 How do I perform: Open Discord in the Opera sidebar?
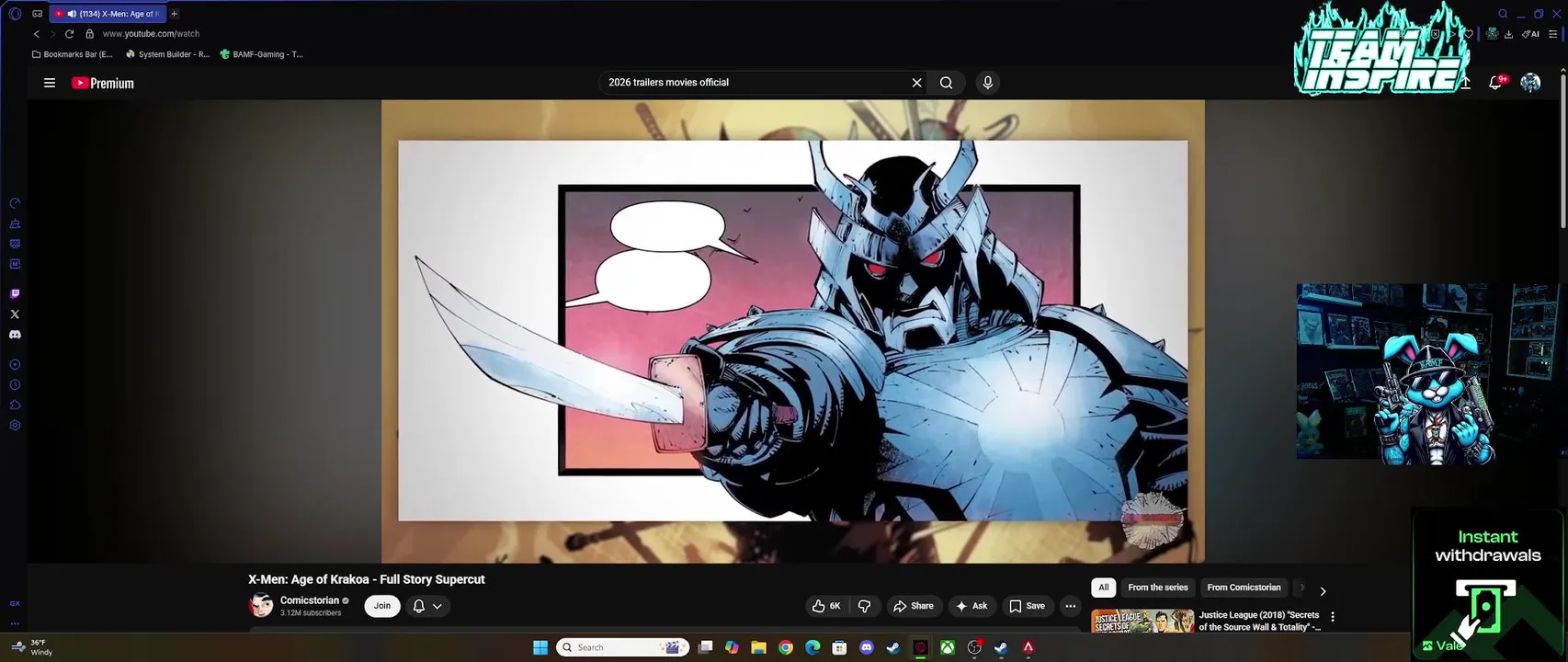tap(15, 335)
